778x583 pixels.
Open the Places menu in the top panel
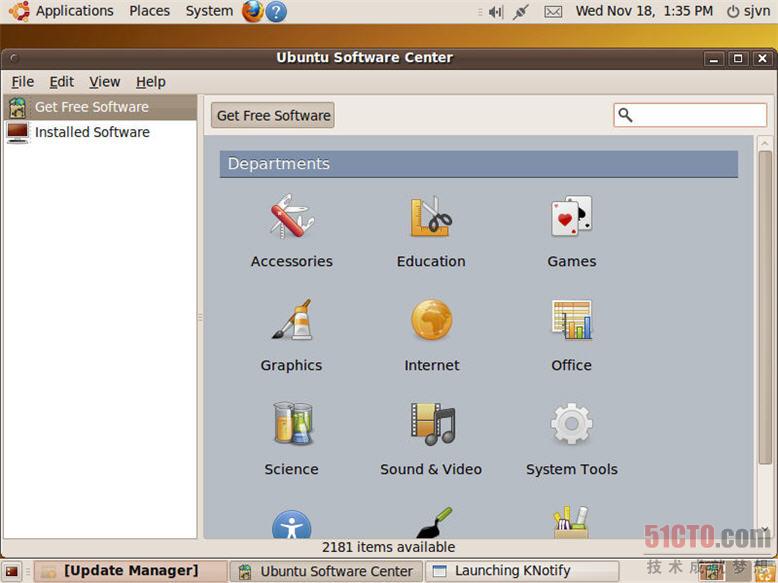tap(149, 11)
